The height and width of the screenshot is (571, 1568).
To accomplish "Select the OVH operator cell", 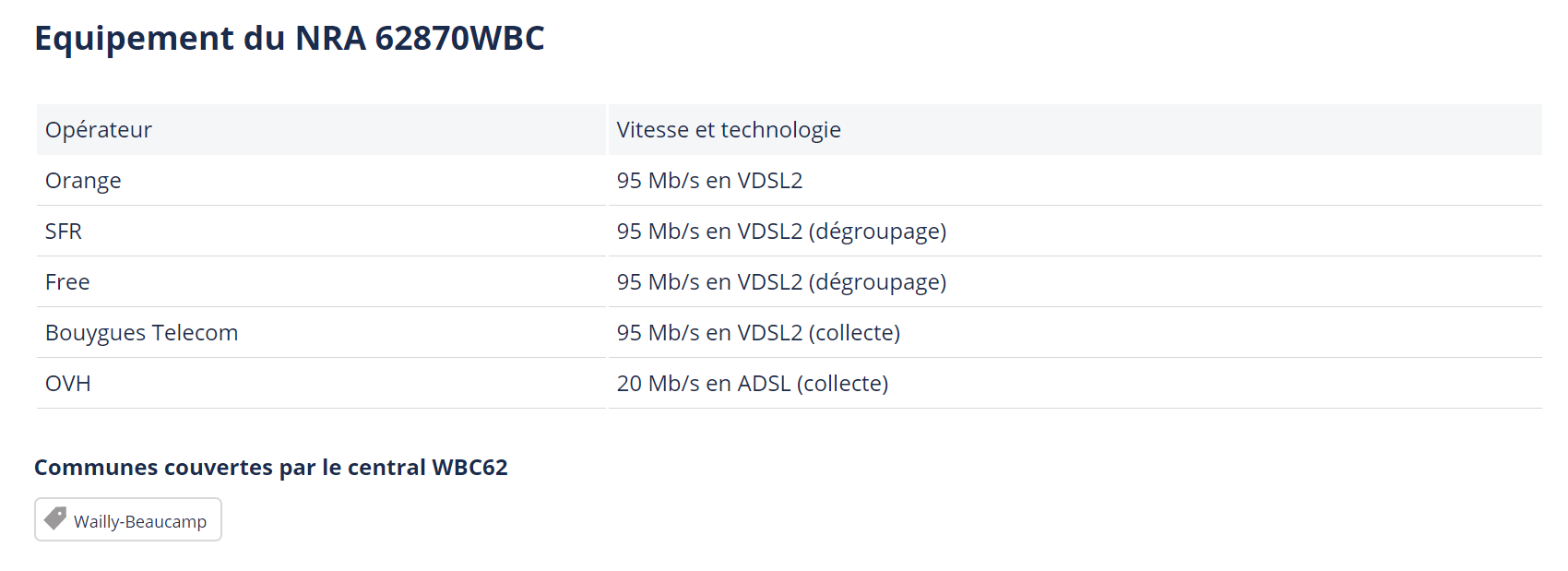I will [68, 384].
